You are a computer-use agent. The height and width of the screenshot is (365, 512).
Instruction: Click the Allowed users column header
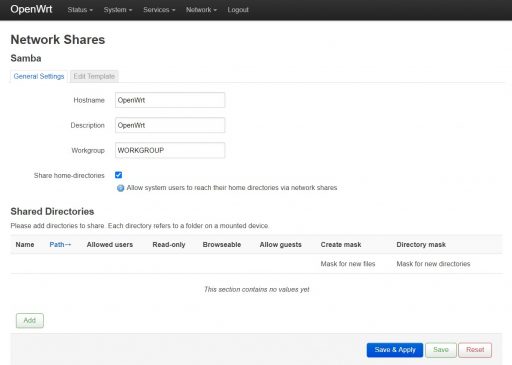click(110, 245)
